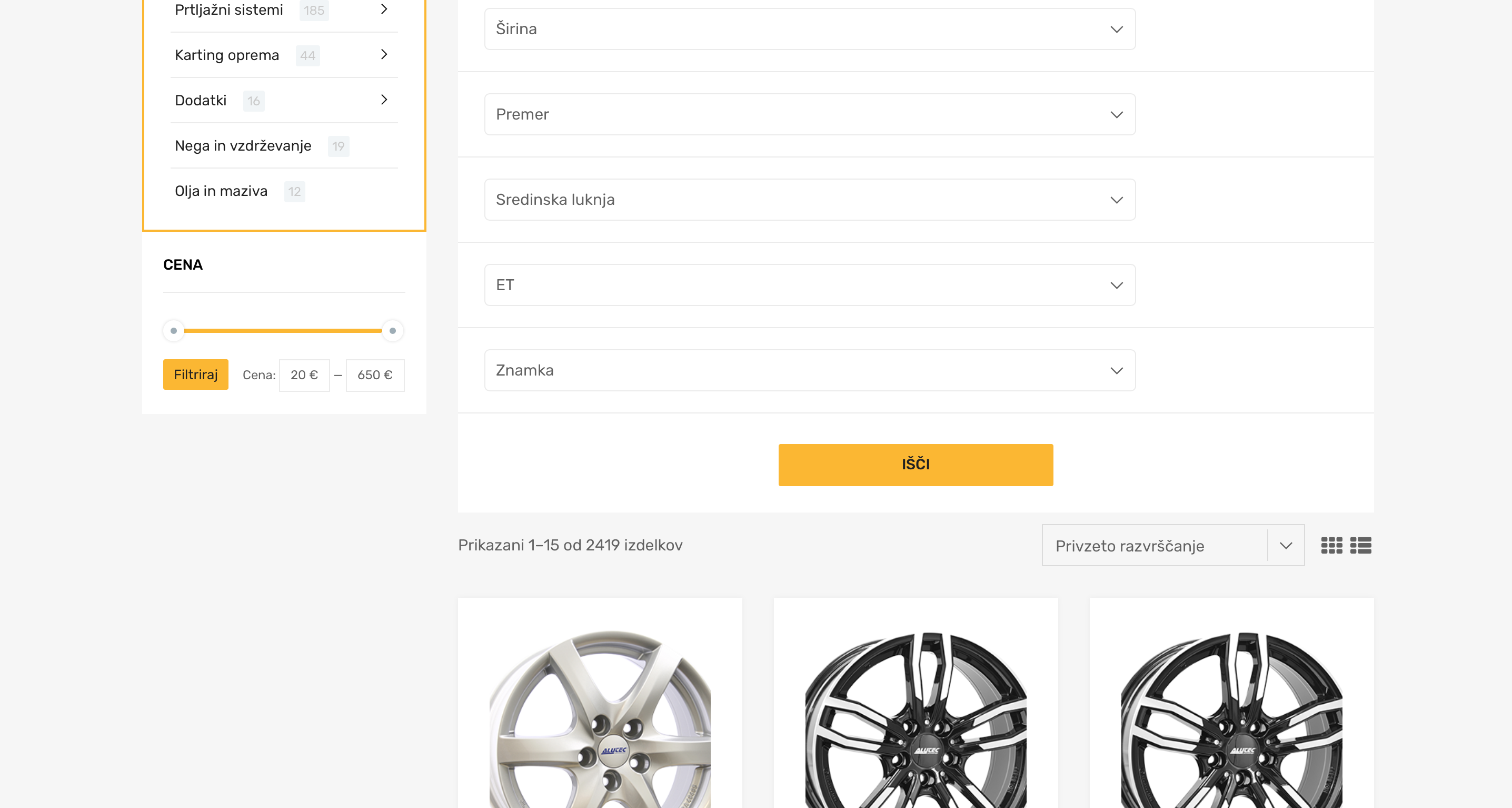Open the ET dropdown
Screen dimensions: 1512x808
tap(809, 285)
